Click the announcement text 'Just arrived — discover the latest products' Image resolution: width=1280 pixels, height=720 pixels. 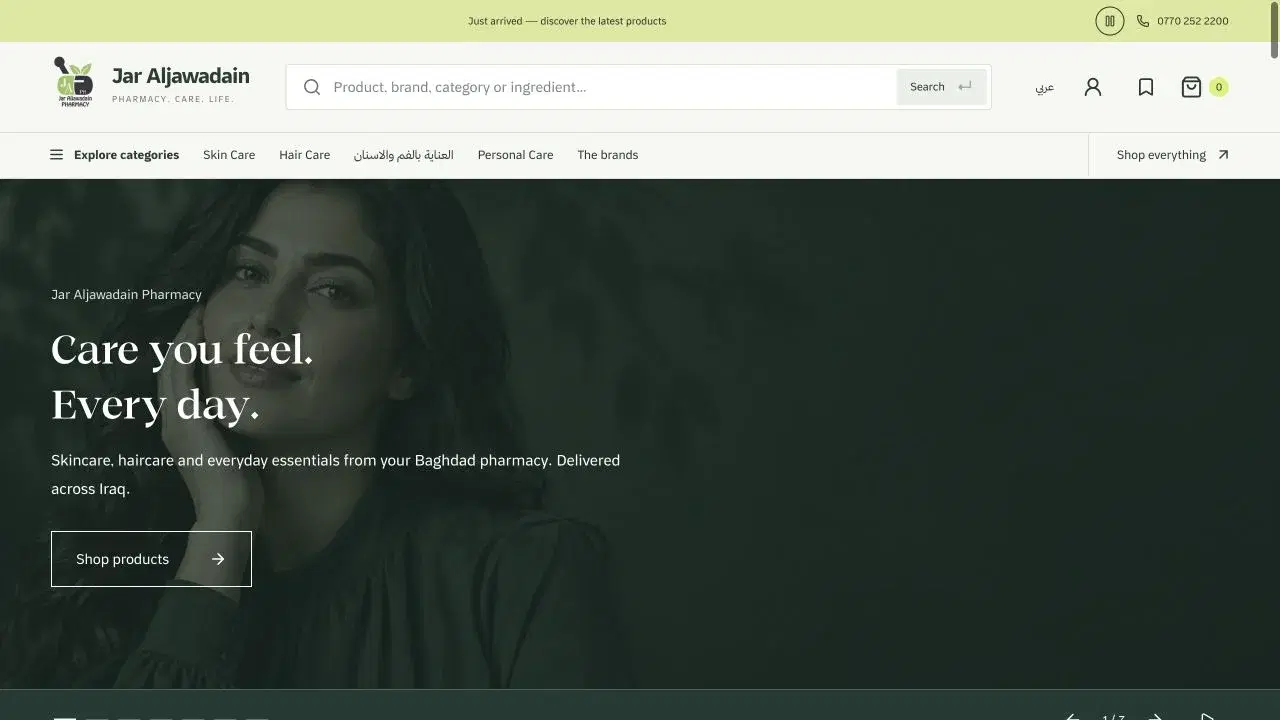point(567,21)
